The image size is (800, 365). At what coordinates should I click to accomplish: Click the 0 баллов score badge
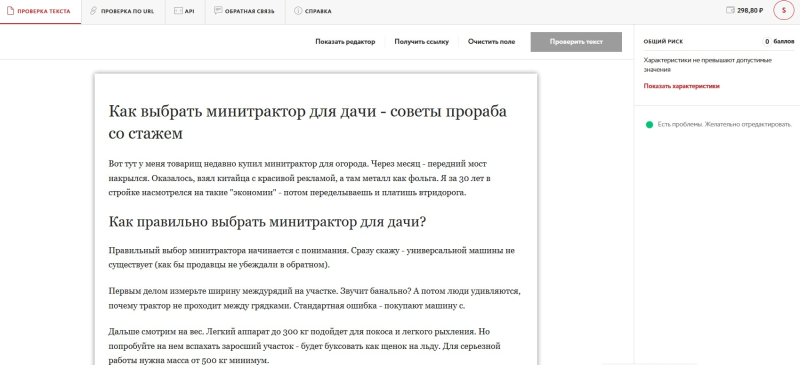(778, 42)
